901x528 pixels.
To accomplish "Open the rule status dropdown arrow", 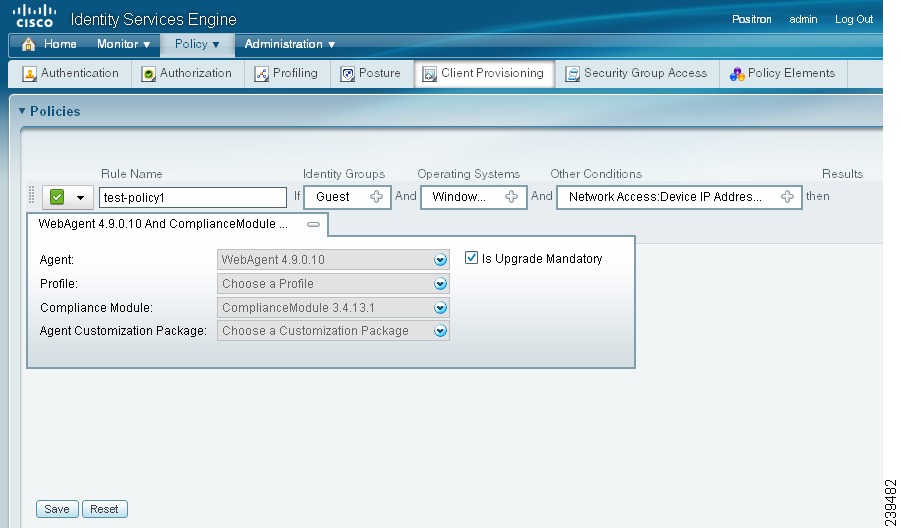I will (80, 198).
